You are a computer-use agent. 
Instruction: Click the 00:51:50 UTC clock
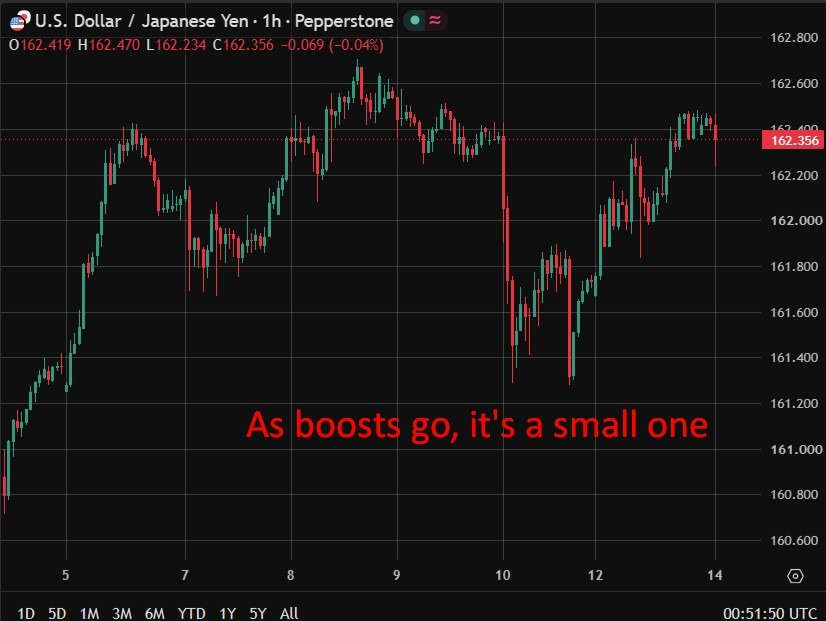tap(770, 614)
